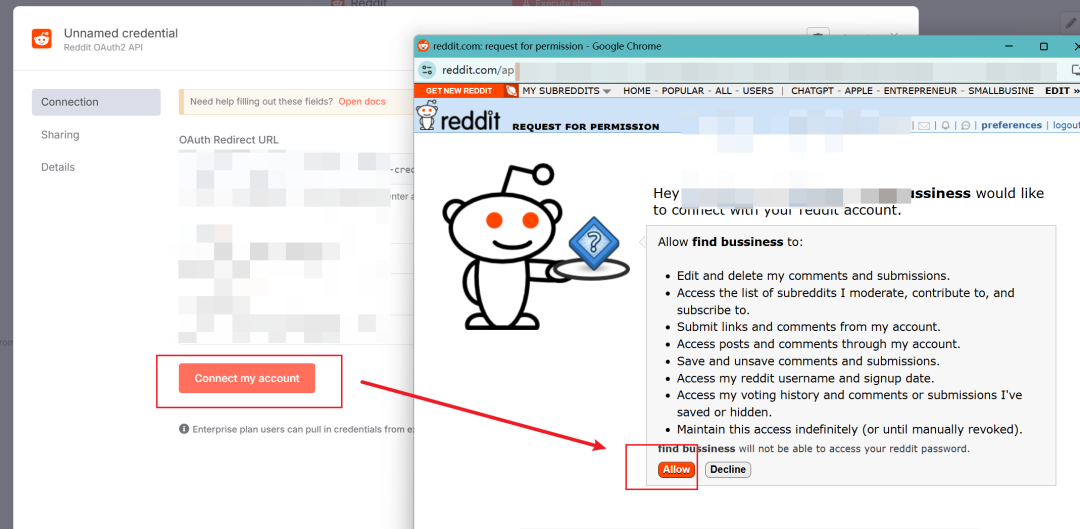Click the Reddit credential icon beside Unnamed credential
Image resolution: width=1080 pixels, height=529 pixels.
click(41, 39)
